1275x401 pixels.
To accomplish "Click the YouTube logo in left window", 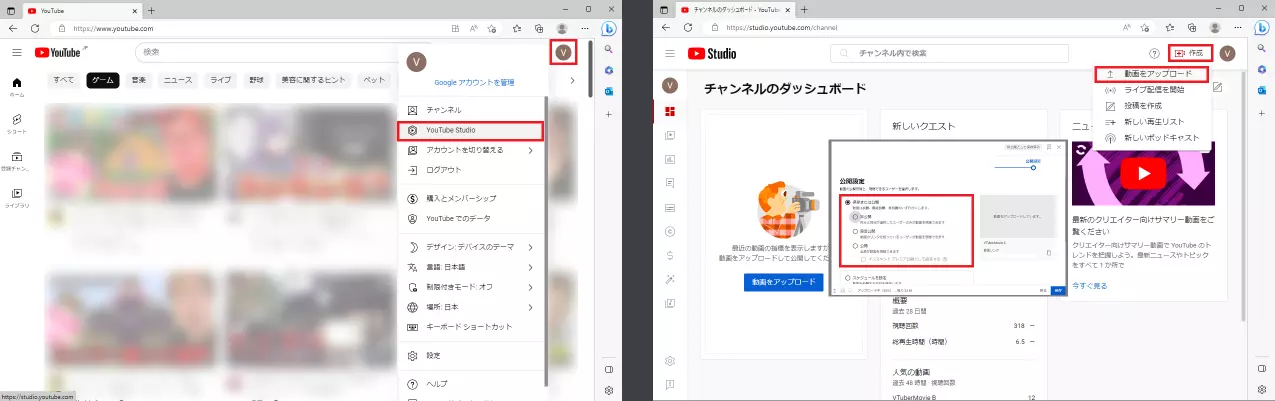I will tap(59, 52).
